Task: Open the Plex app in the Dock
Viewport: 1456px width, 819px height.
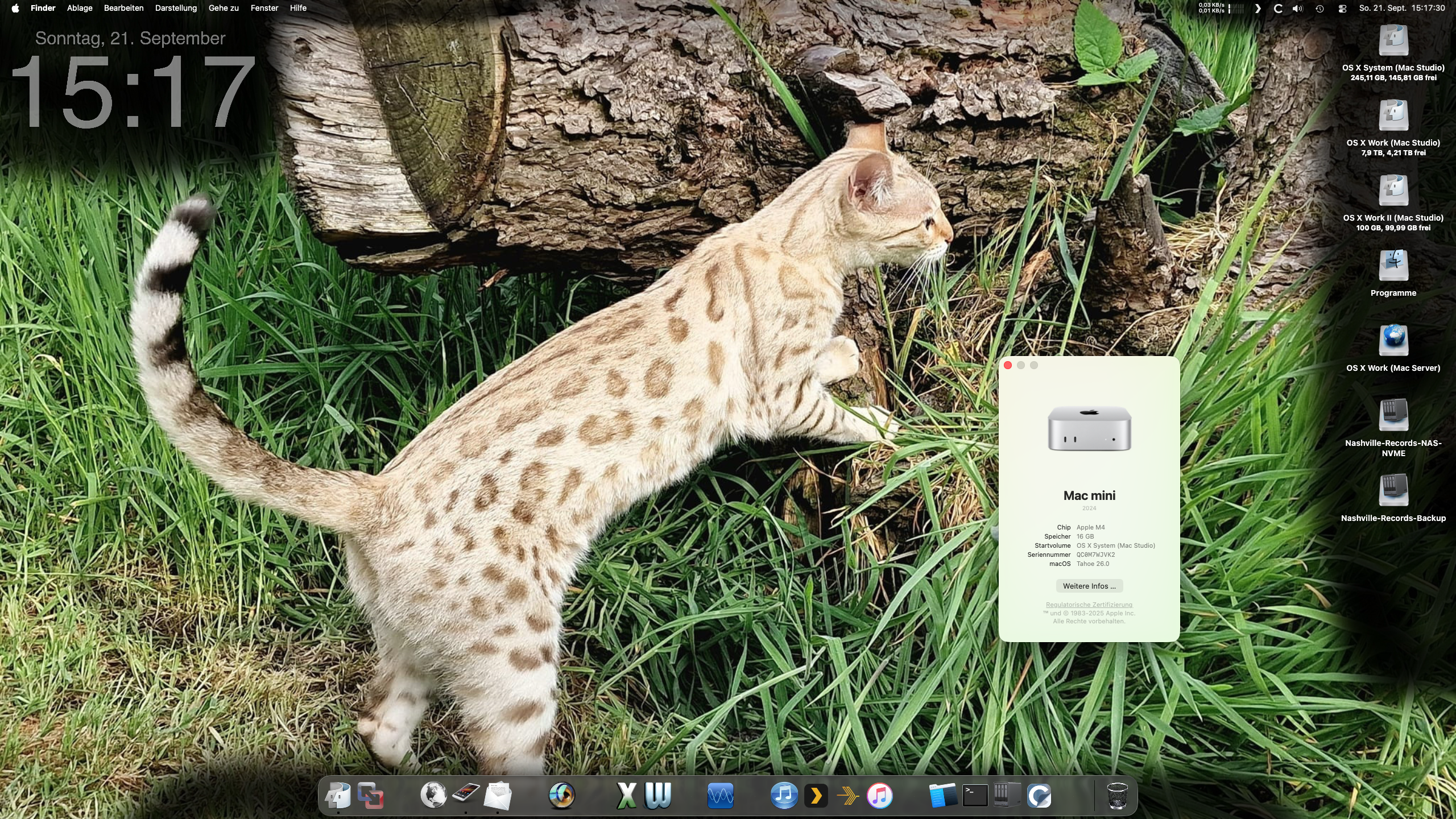Action: point(816,795)
